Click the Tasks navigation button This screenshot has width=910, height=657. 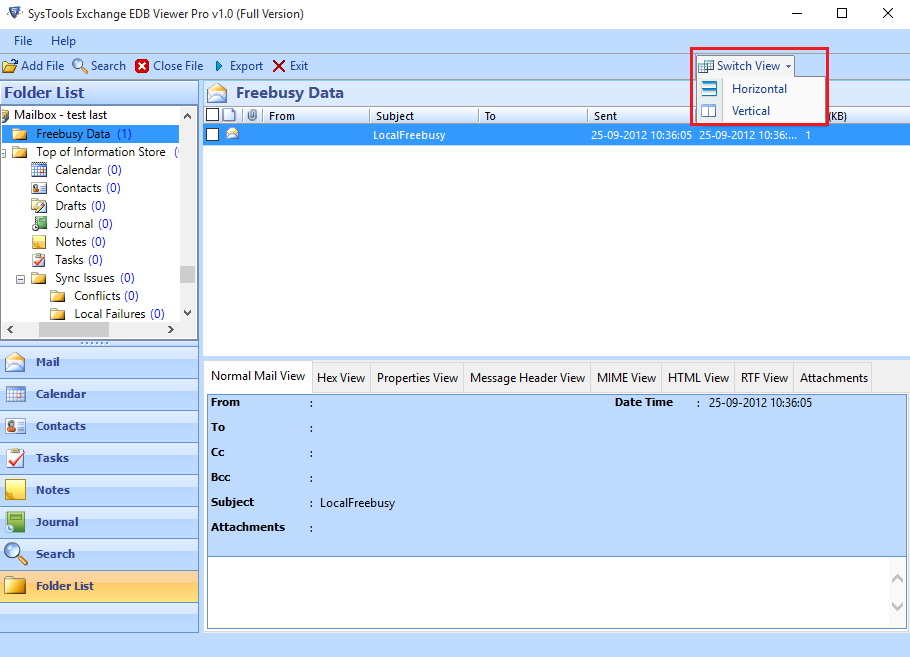99,458
